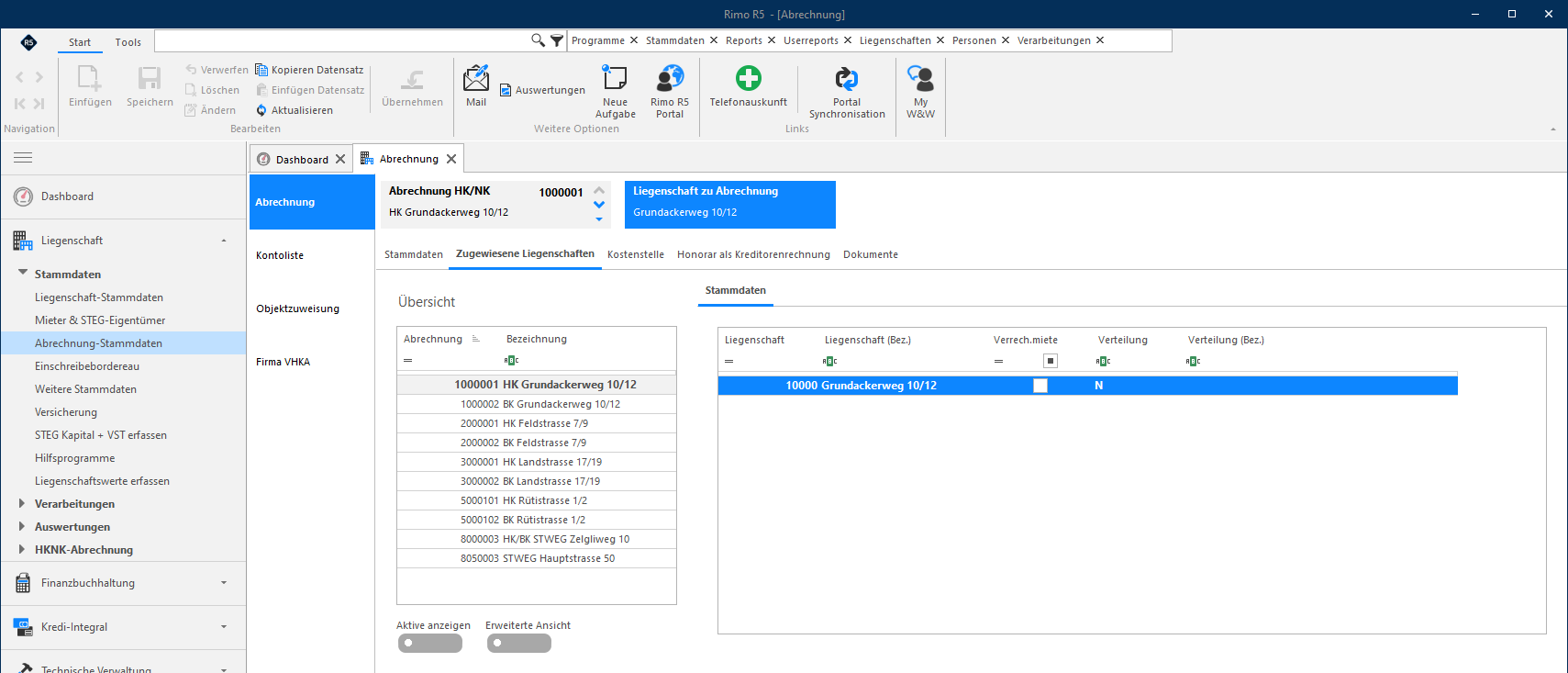Open the Kostenstelle tab

(636, 254)
